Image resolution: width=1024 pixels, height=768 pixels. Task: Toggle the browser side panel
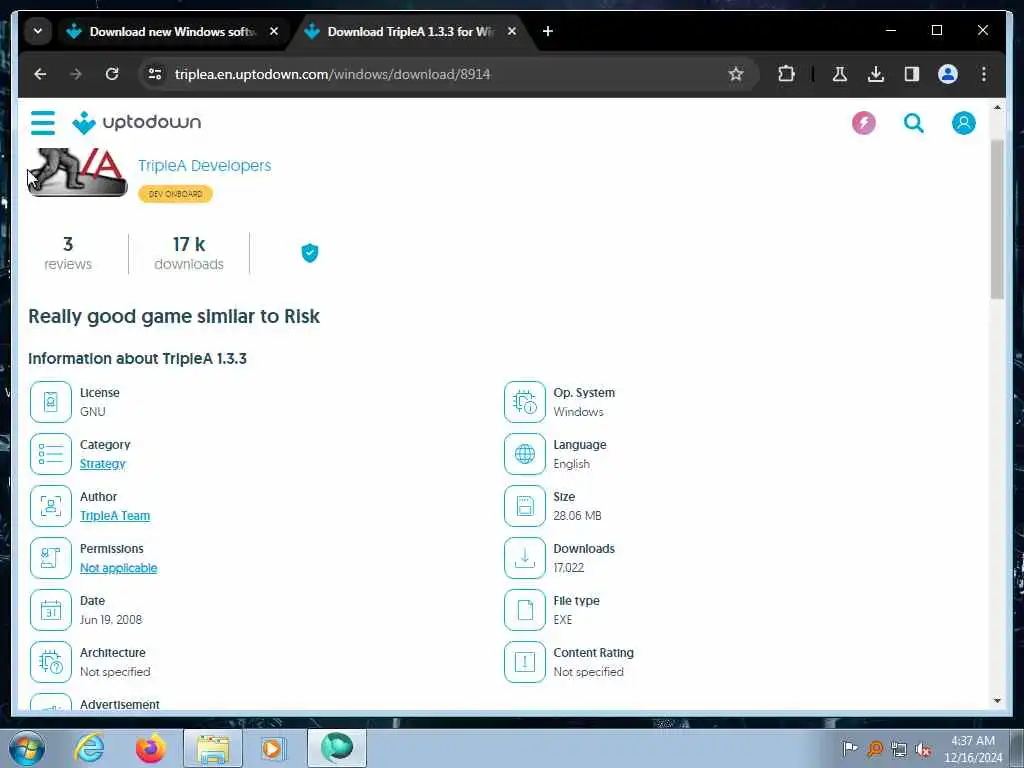912,74
